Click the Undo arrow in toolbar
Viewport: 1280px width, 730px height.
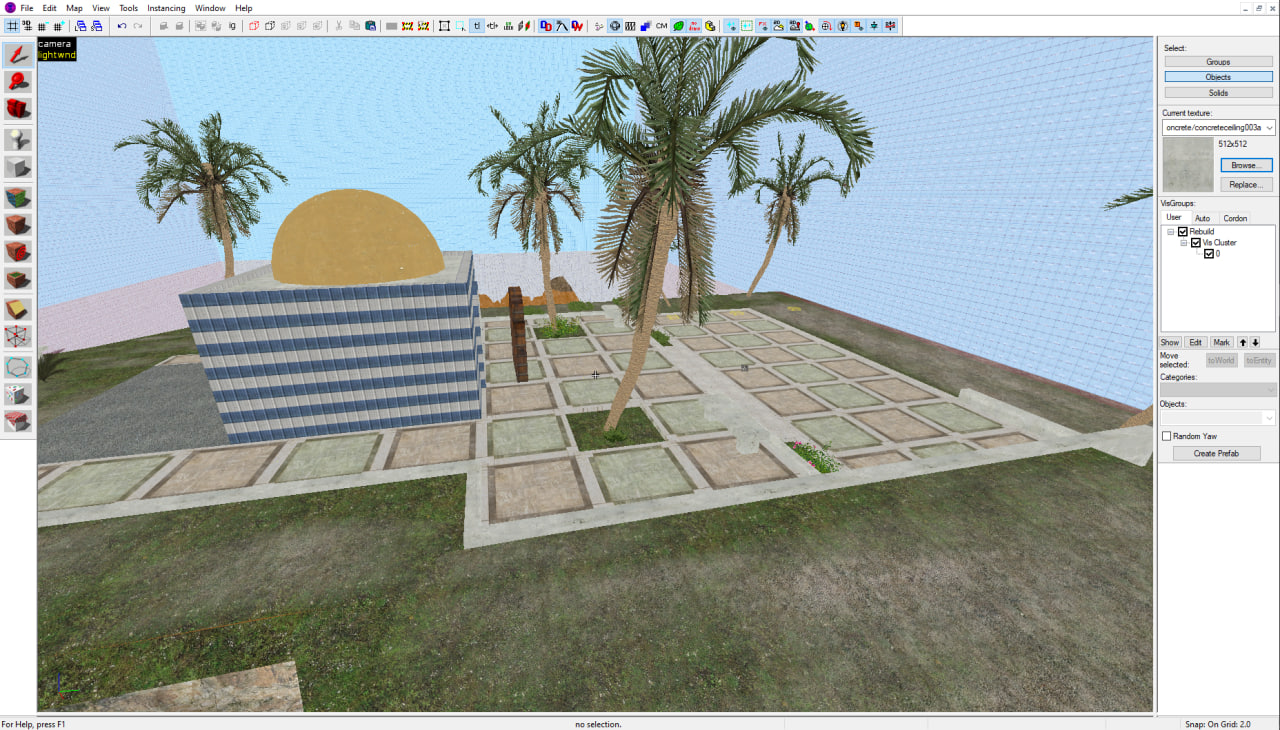122,26
